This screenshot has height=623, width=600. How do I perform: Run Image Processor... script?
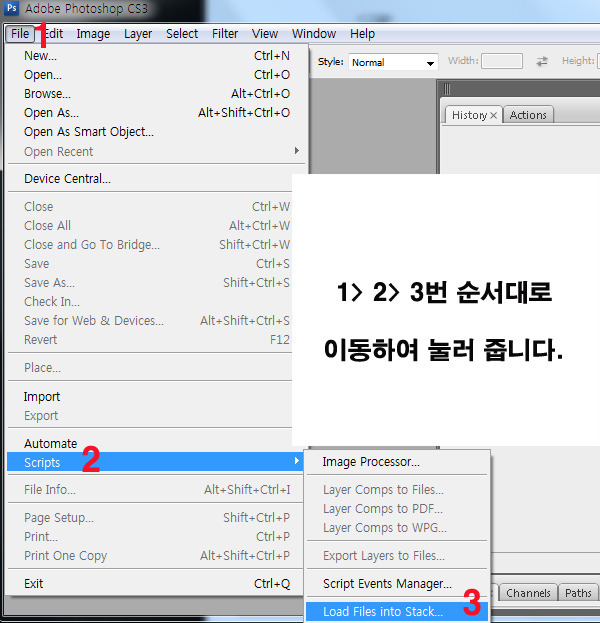(397, 462)
